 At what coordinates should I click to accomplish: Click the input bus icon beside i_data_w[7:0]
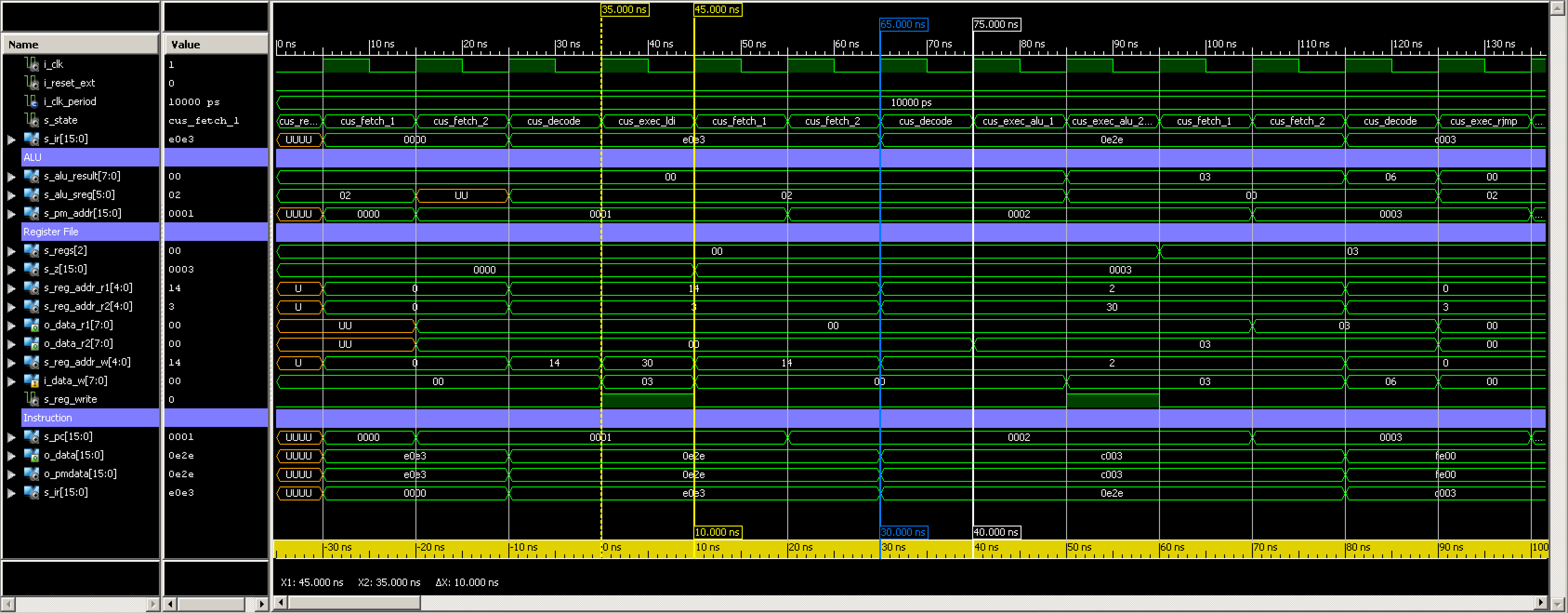point(32,381)
